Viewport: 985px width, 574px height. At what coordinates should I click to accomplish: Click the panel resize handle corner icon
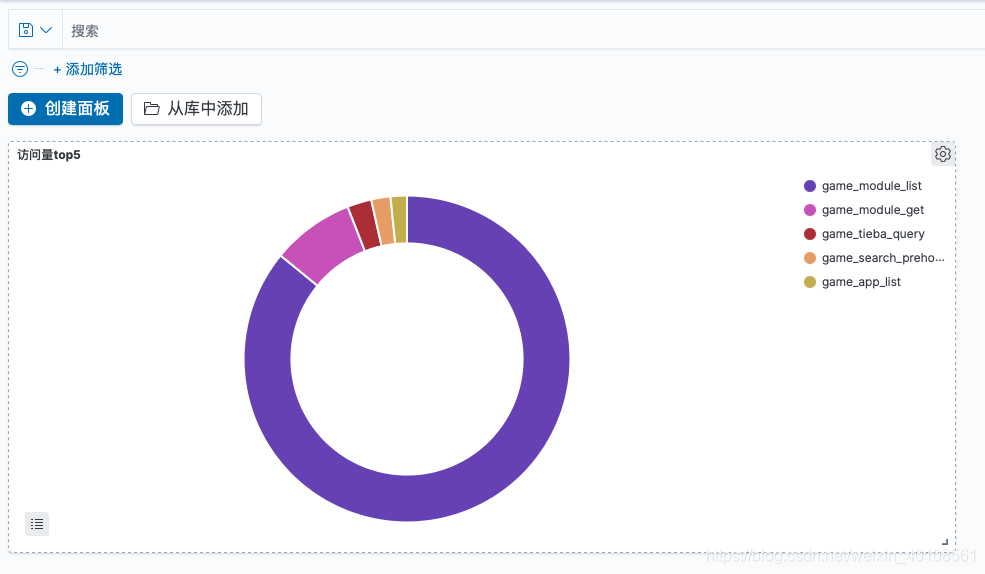tap(945, 541)
